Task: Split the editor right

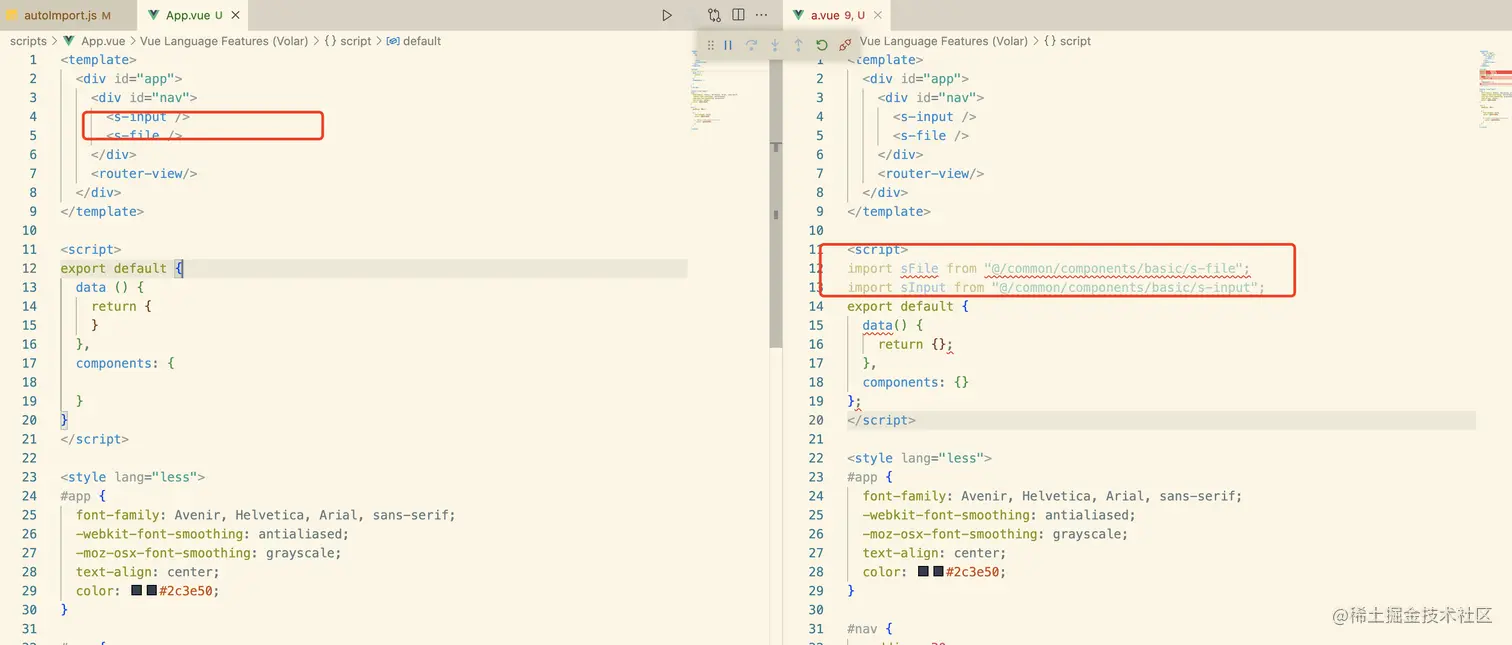Action: coord(738,15)
